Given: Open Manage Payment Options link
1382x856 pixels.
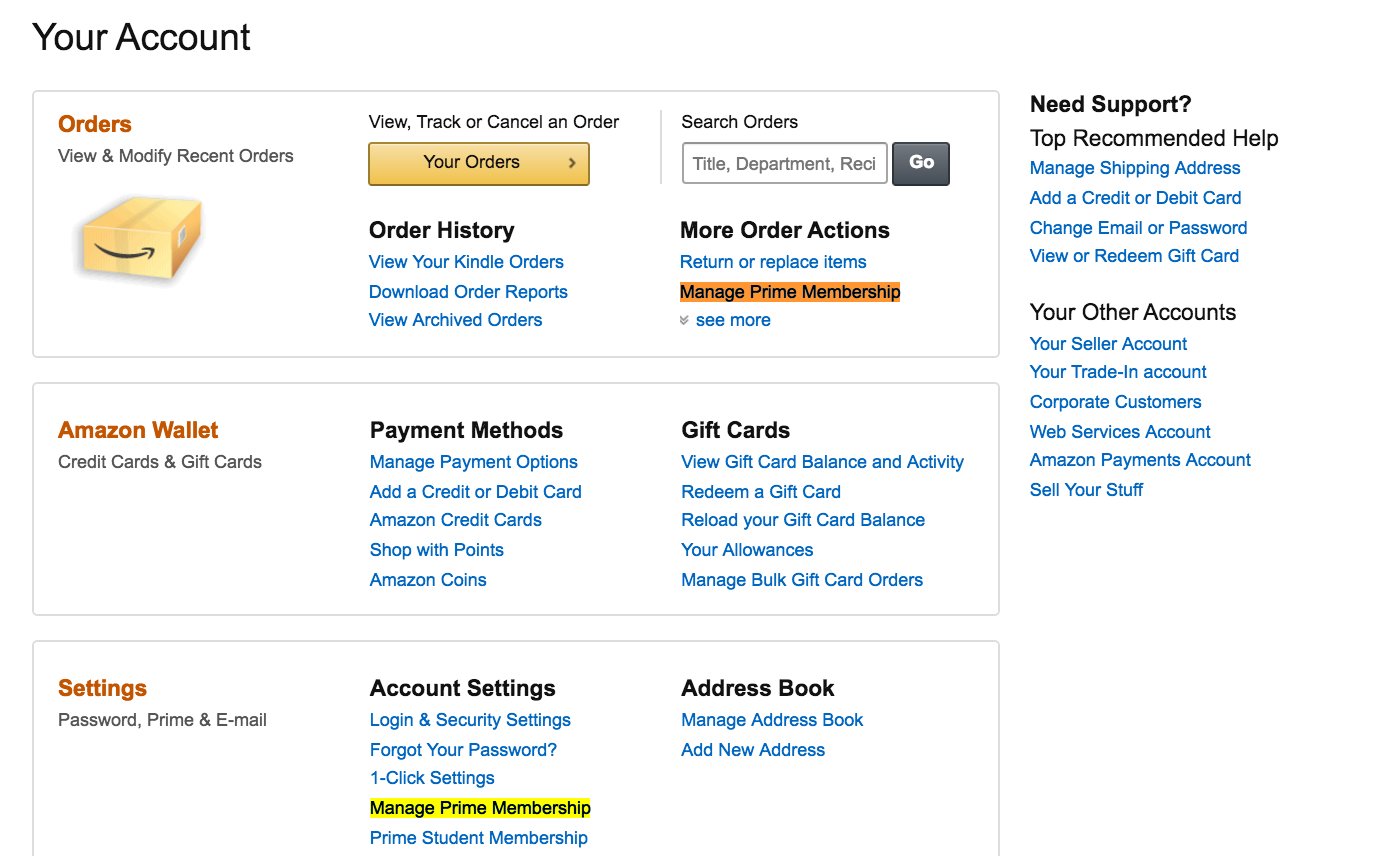Looking at the screenshot, I should point(474,462).
